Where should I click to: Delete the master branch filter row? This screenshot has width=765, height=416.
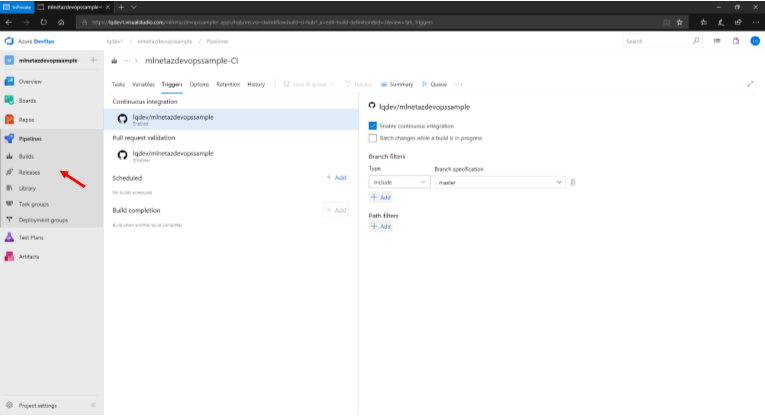[x=573, y=182]
